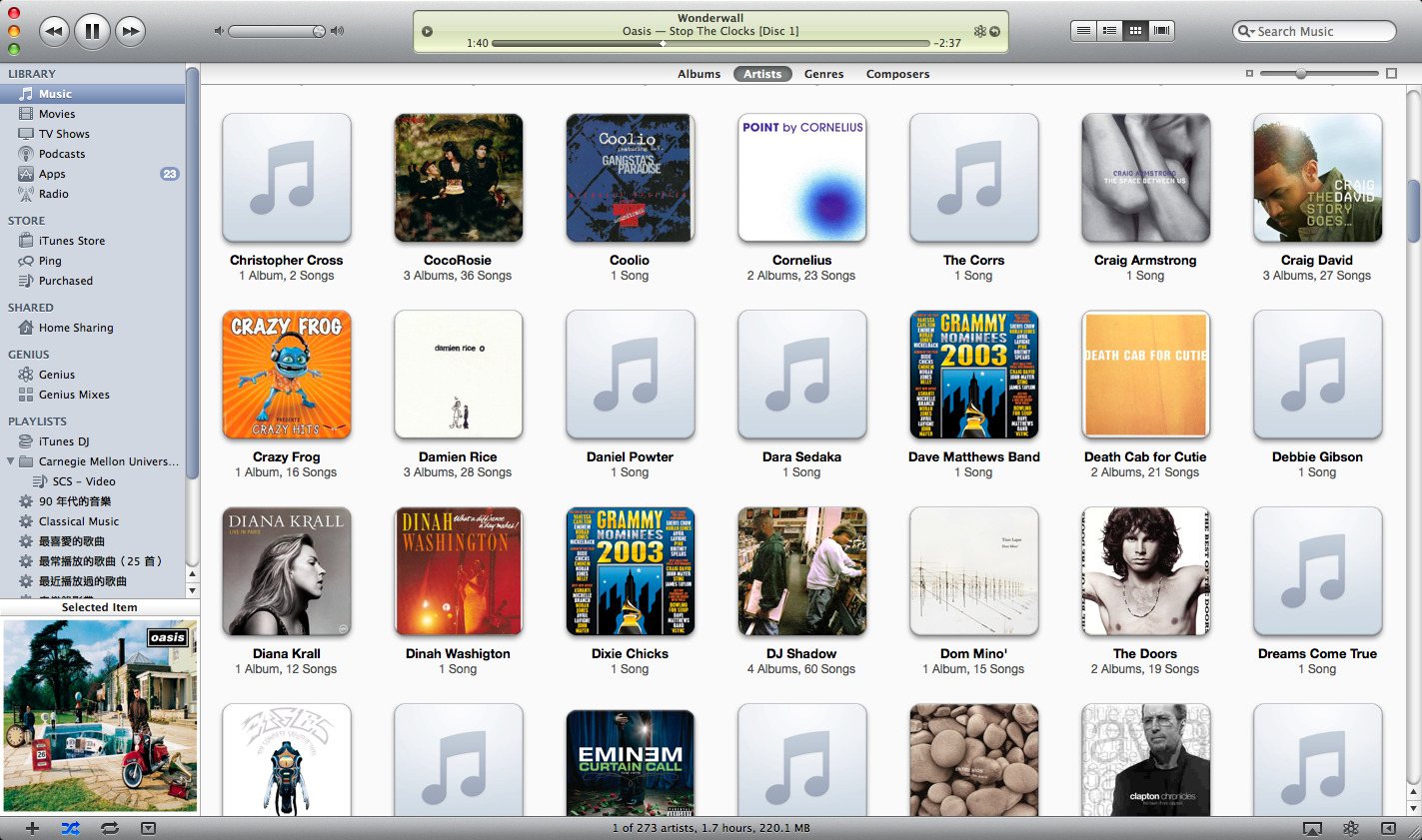Screen dimensions: 1422x840
Task: Open the Classical Music smart playlist
Action: pyautogui.click(x=92, y=521)
